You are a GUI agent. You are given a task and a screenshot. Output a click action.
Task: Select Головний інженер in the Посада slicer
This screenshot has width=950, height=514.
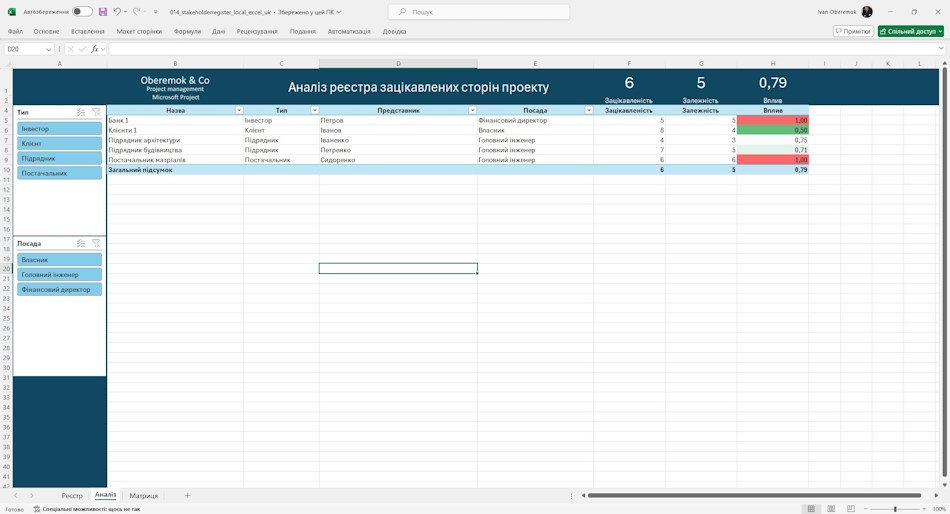pos(59,275)
